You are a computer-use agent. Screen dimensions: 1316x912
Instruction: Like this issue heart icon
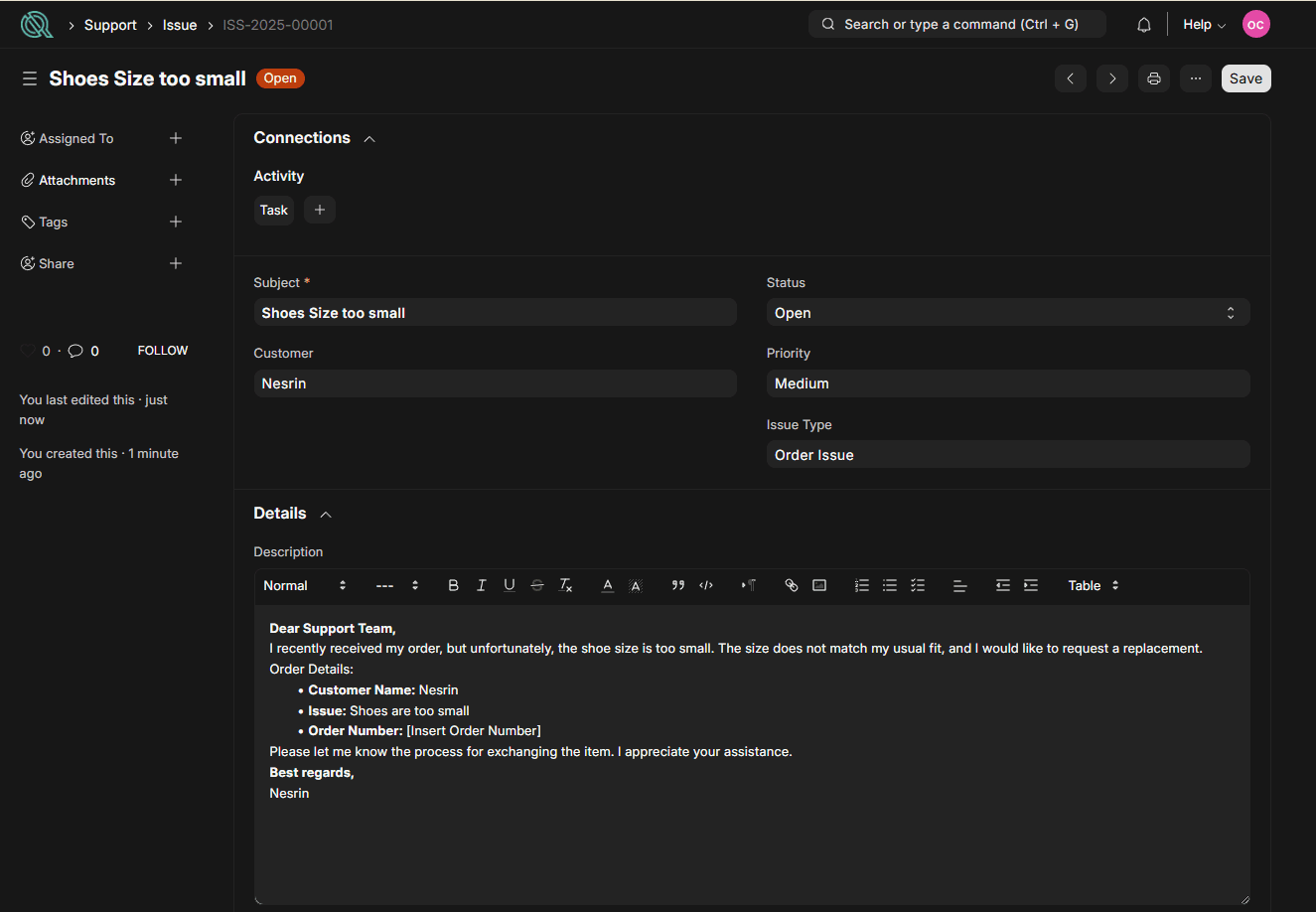tap(28, 351)
